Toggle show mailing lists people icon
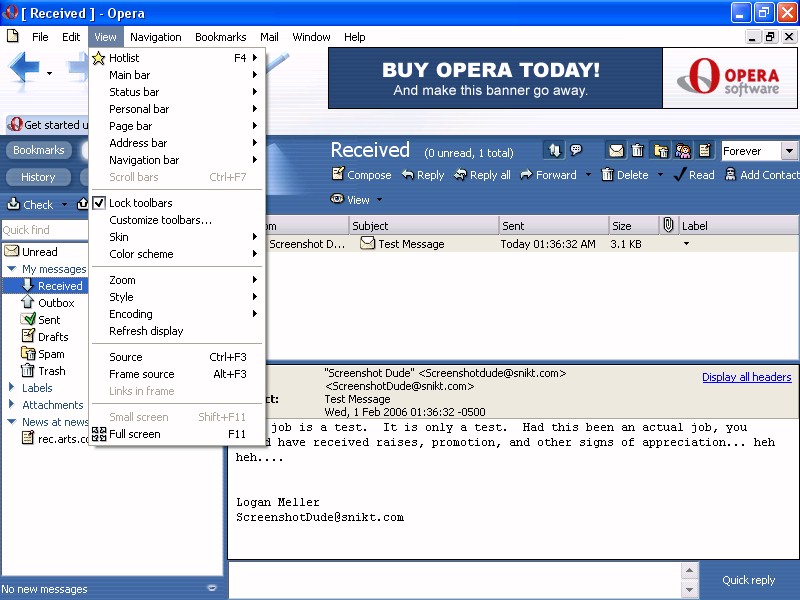This screenshot has height=600, width=800. coord(683,151)
